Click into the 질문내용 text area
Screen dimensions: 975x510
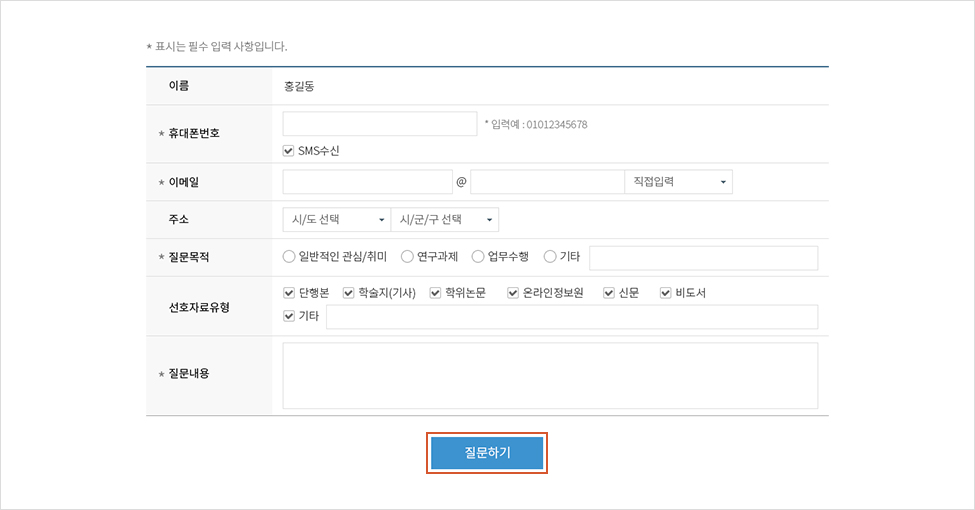(x=550, y=376)
